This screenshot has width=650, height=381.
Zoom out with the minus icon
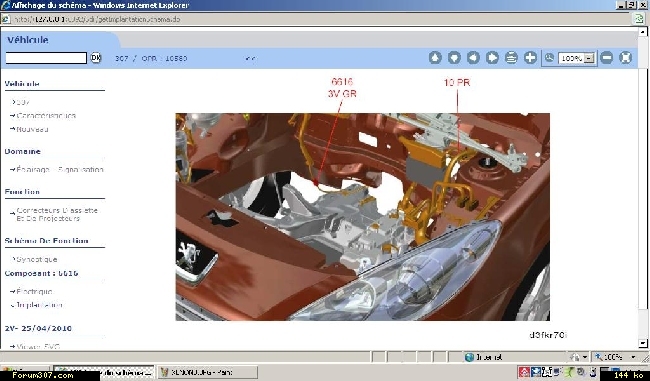point(606,58)
